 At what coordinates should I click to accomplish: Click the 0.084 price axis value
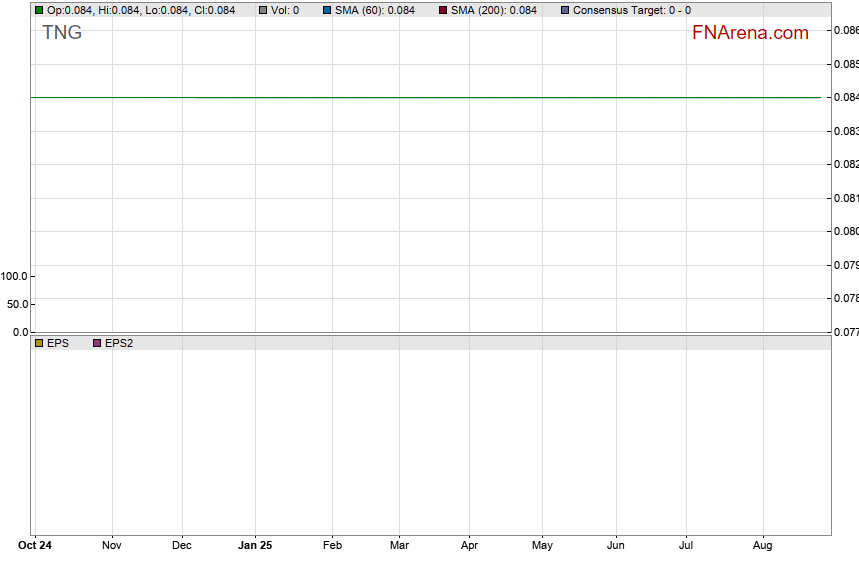click(845, 98)
